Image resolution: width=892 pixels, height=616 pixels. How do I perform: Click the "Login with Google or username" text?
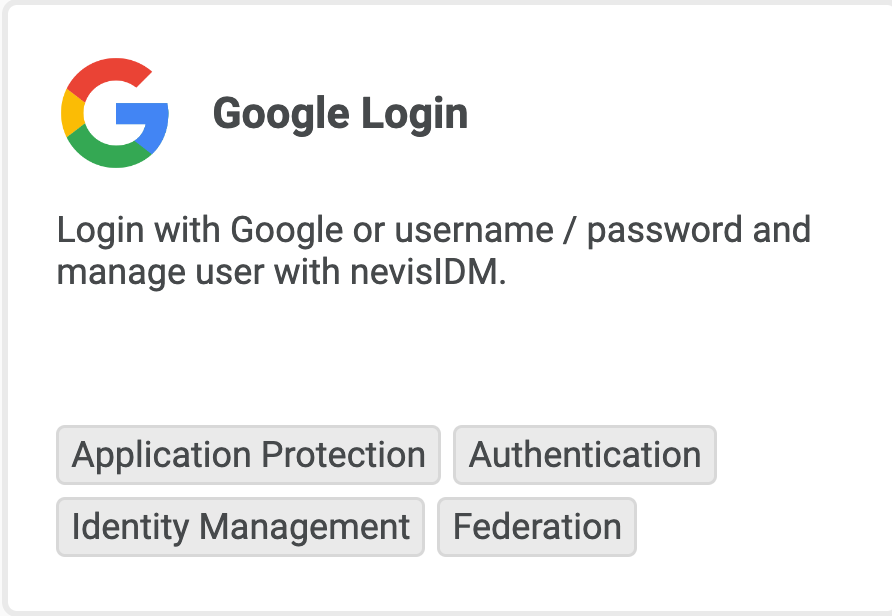click(300, 230)
